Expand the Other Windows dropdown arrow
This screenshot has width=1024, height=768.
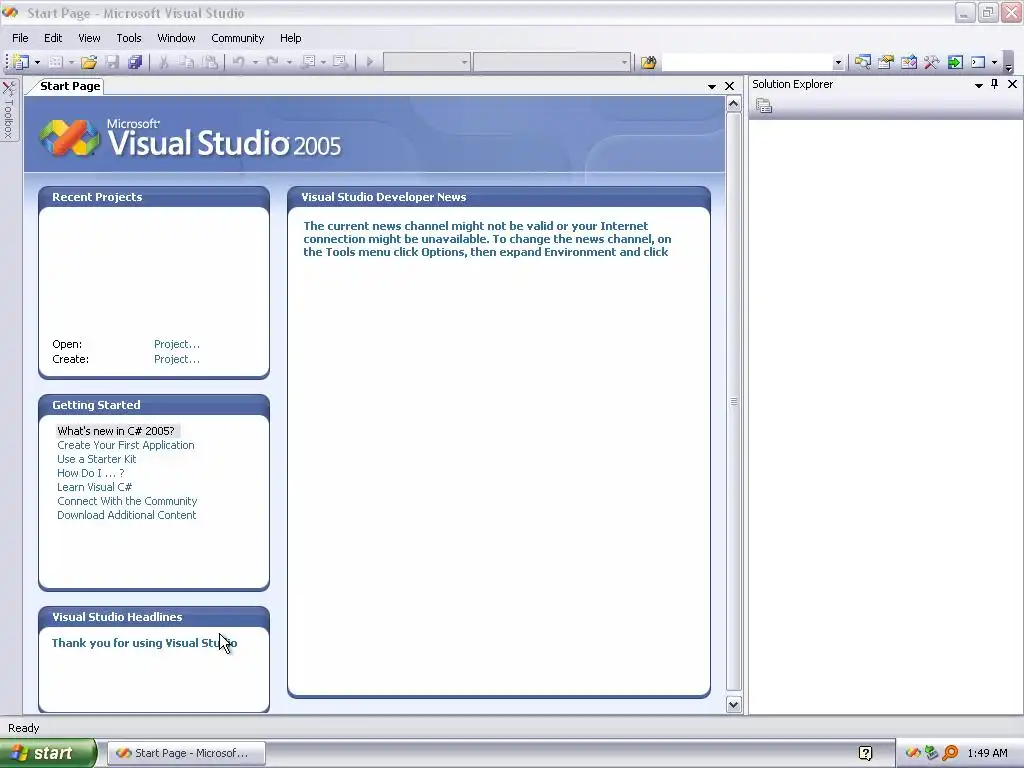[x=995, y=63]
